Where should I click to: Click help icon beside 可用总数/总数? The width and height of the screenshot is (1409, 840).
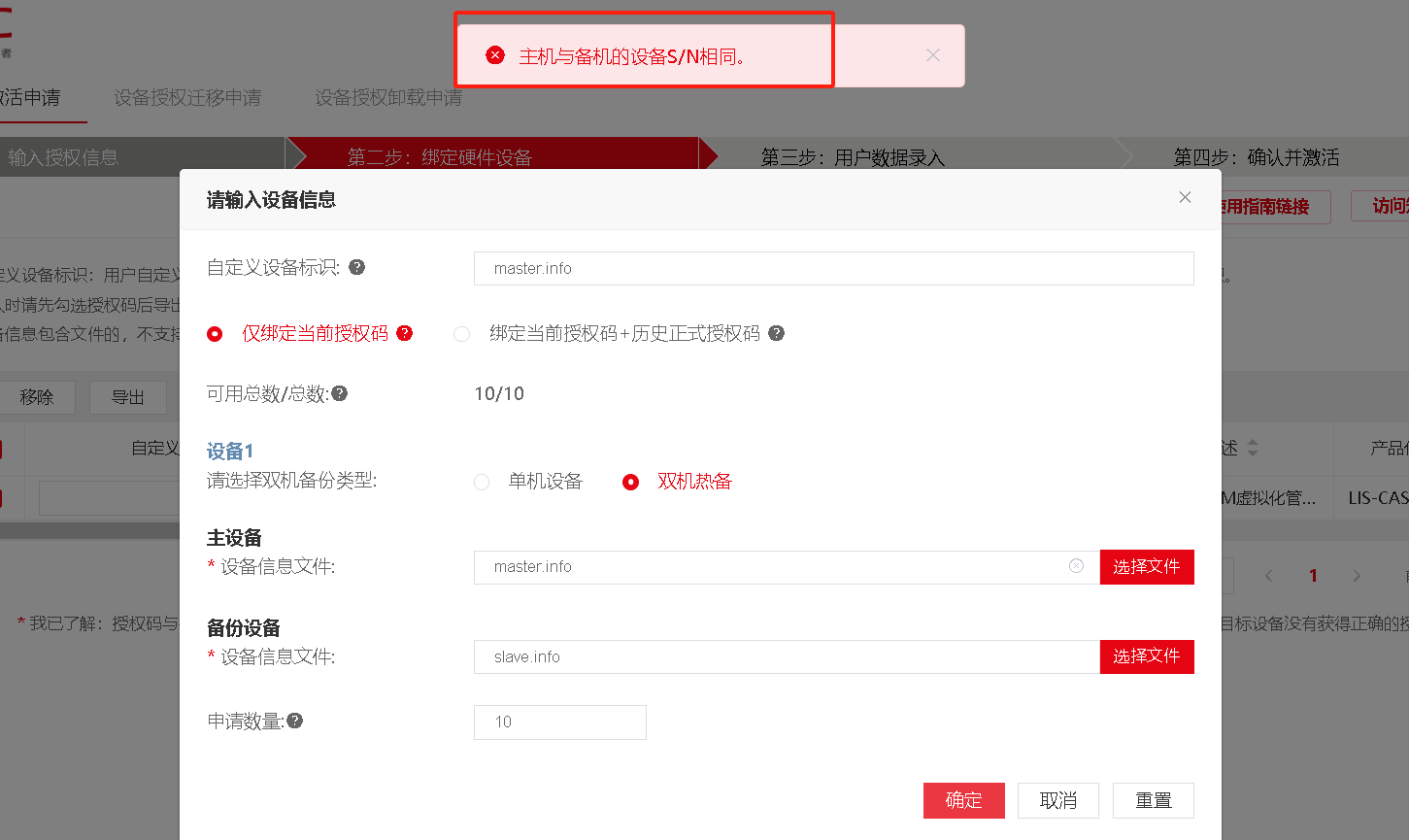click(x=339, y=393)
